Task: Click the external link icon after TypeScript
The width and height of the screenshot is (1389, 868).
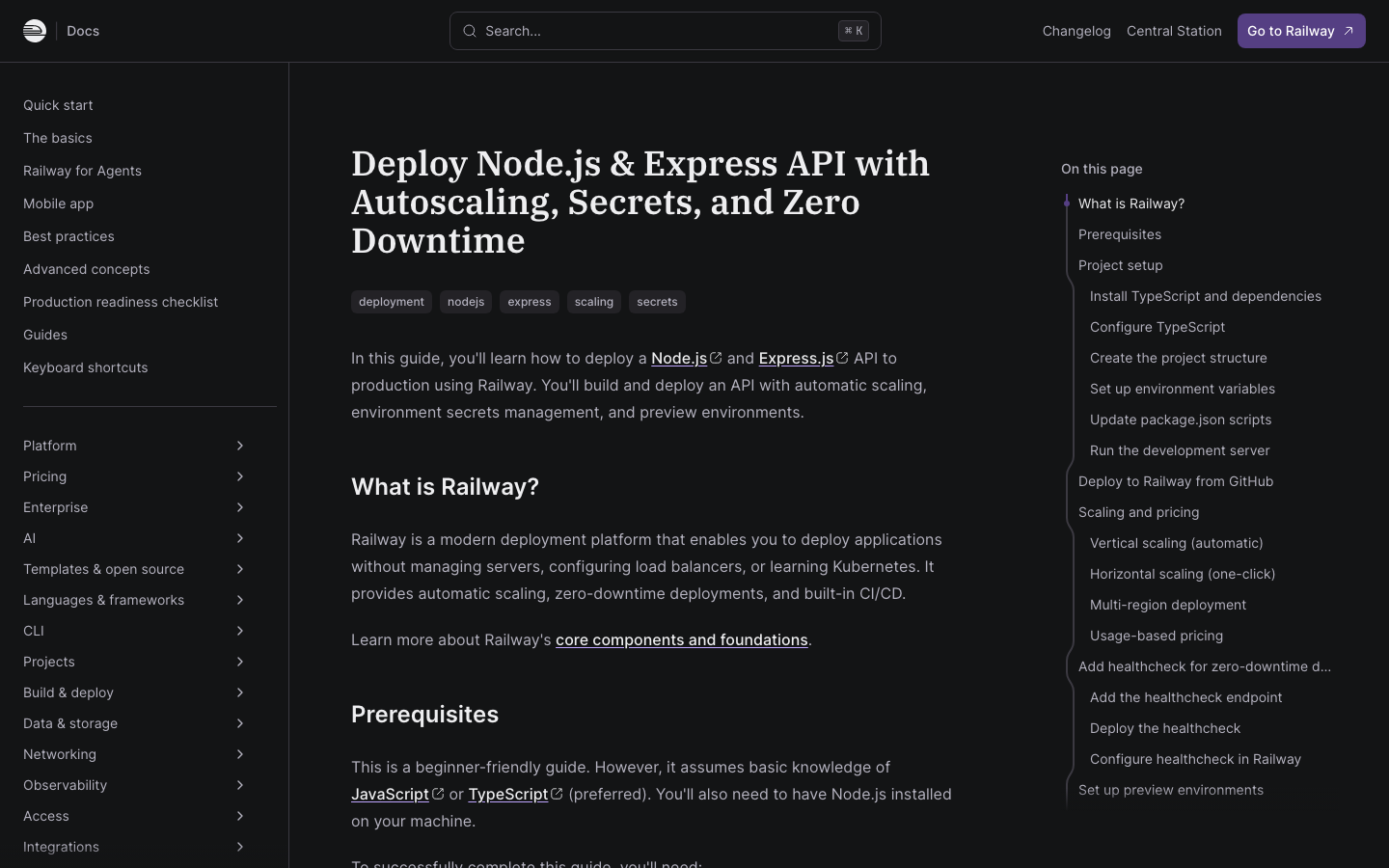Action: pyautogui.click(x=557, y=794)
